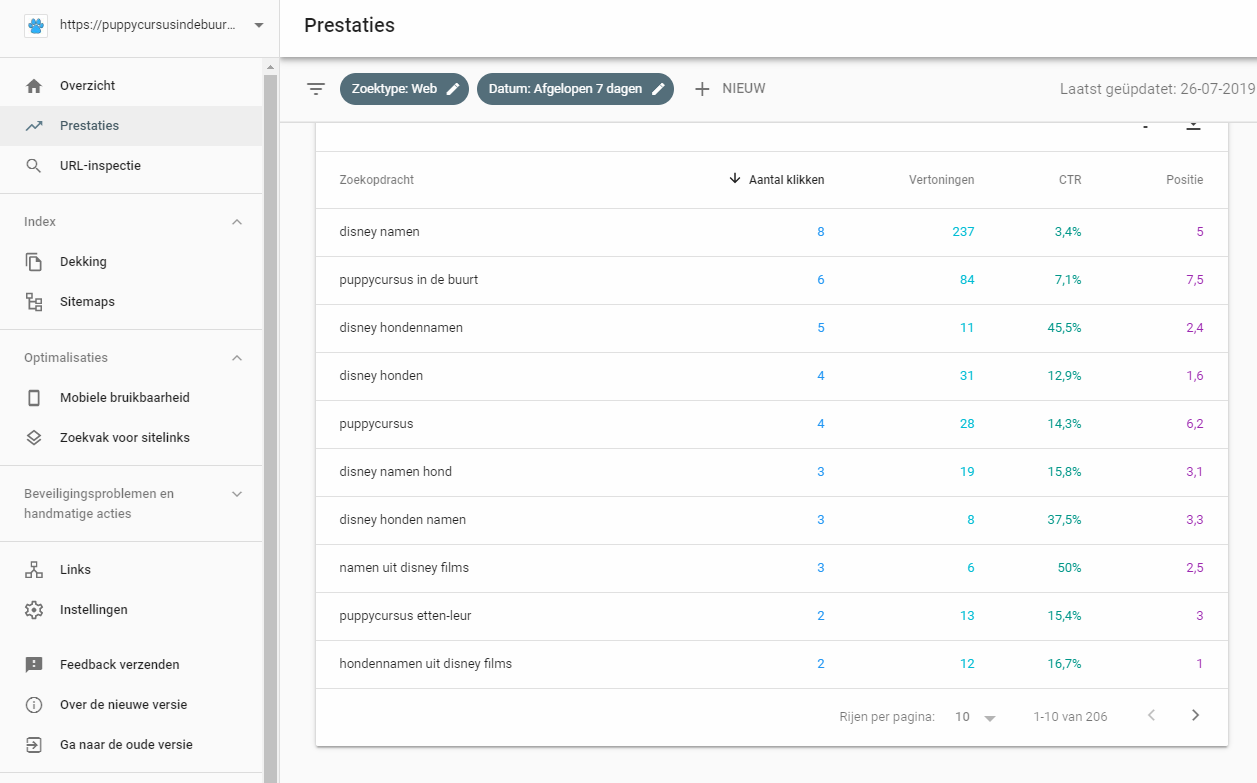Open Links in the sidebar

[131, 570]
